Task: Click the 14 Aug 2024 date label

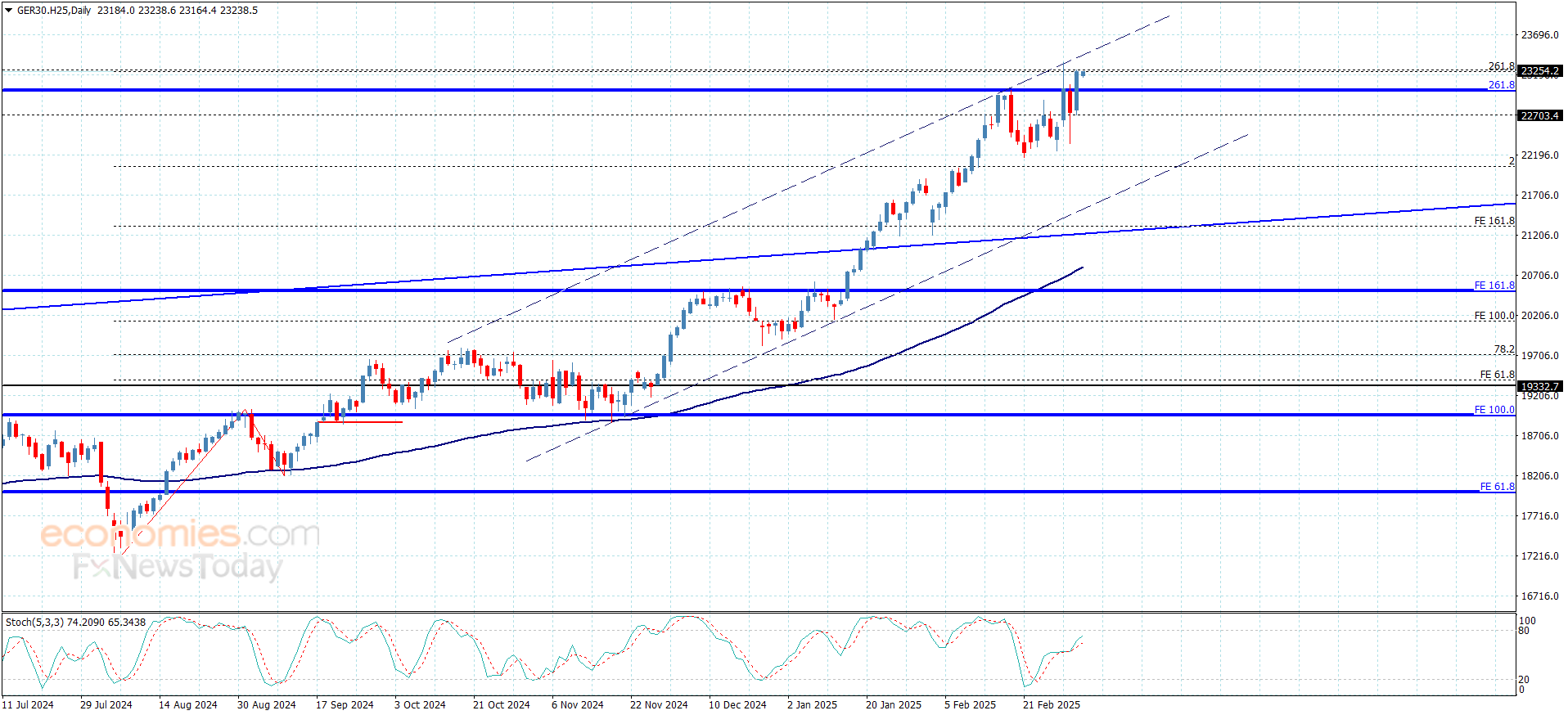Action: 188,705
